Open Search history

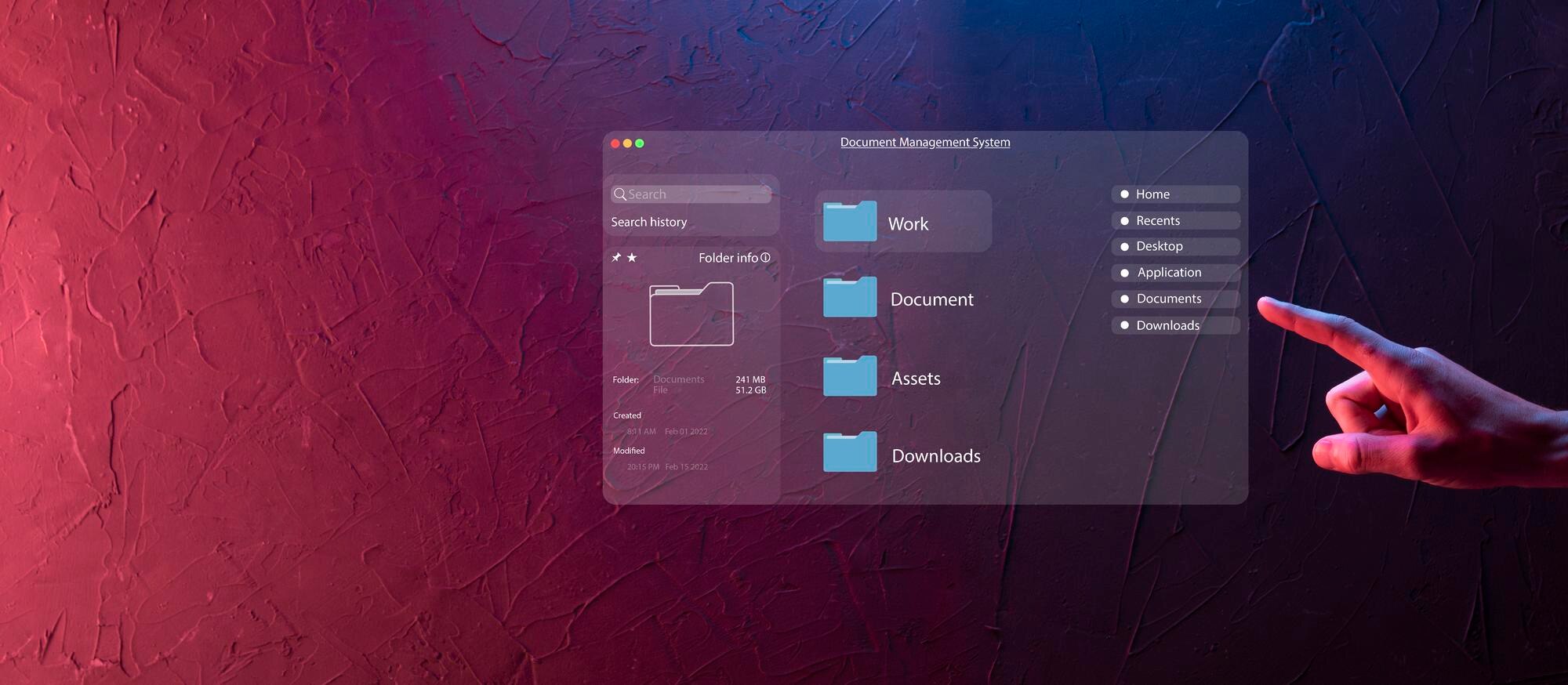point(649,222)
